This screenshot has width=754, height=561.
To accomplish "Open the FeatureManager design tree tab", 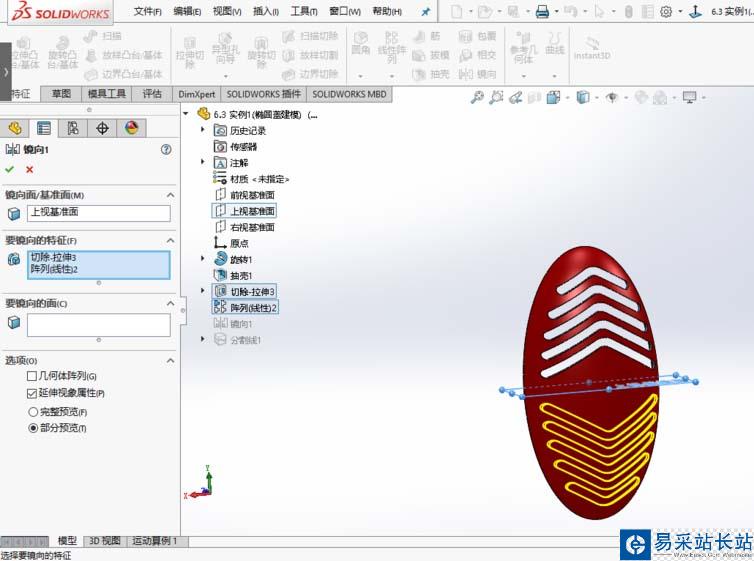I will coord(15,128).
